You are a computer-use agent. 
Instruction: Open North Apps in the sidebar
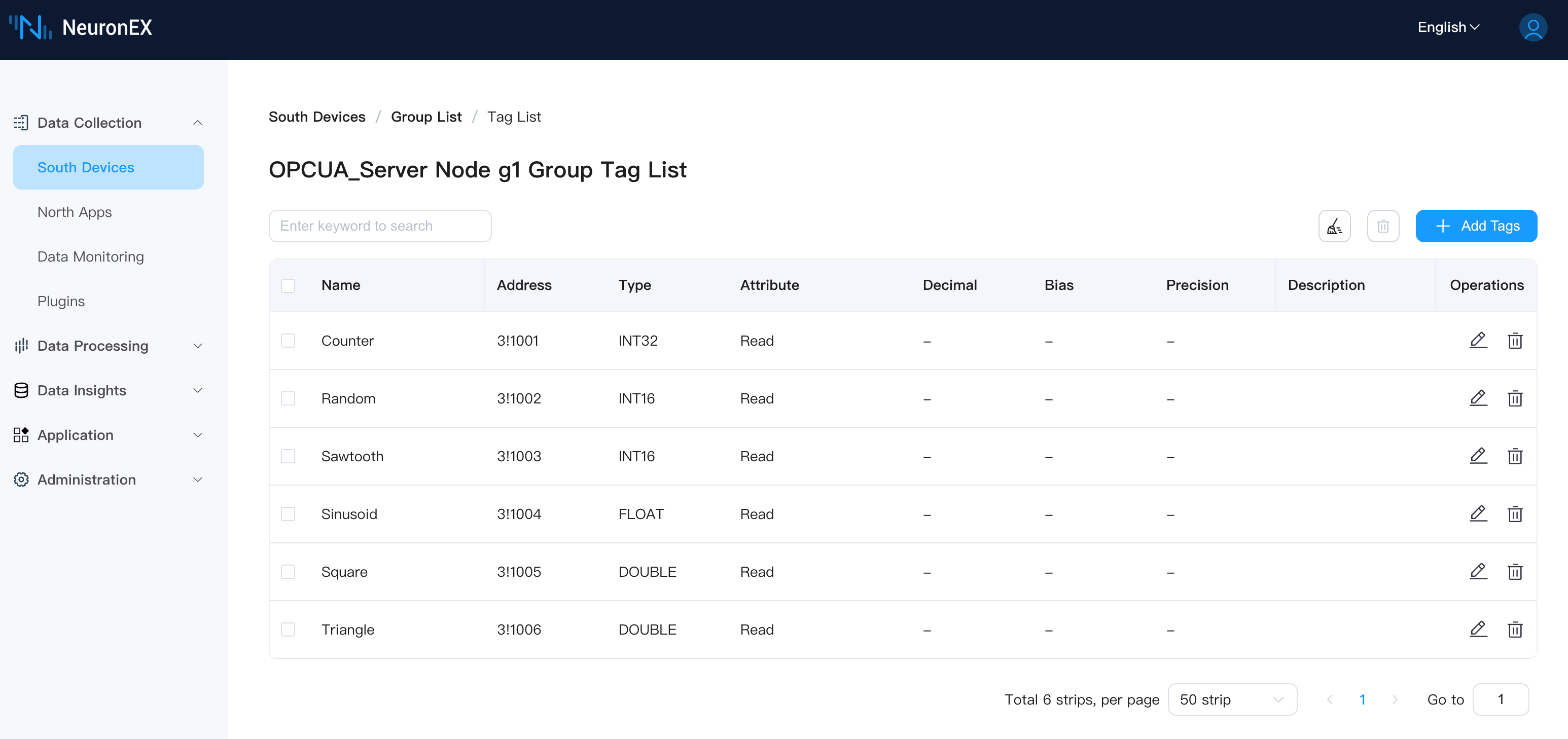point(75,212)
